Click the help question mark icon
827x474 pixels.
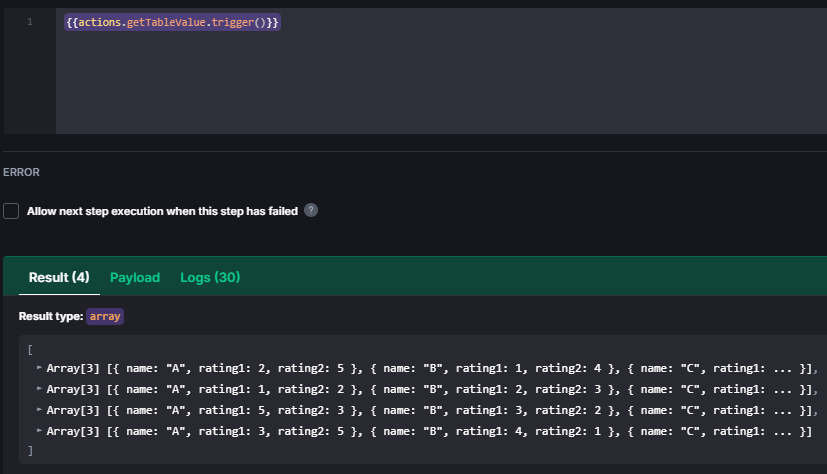[311, 211]
